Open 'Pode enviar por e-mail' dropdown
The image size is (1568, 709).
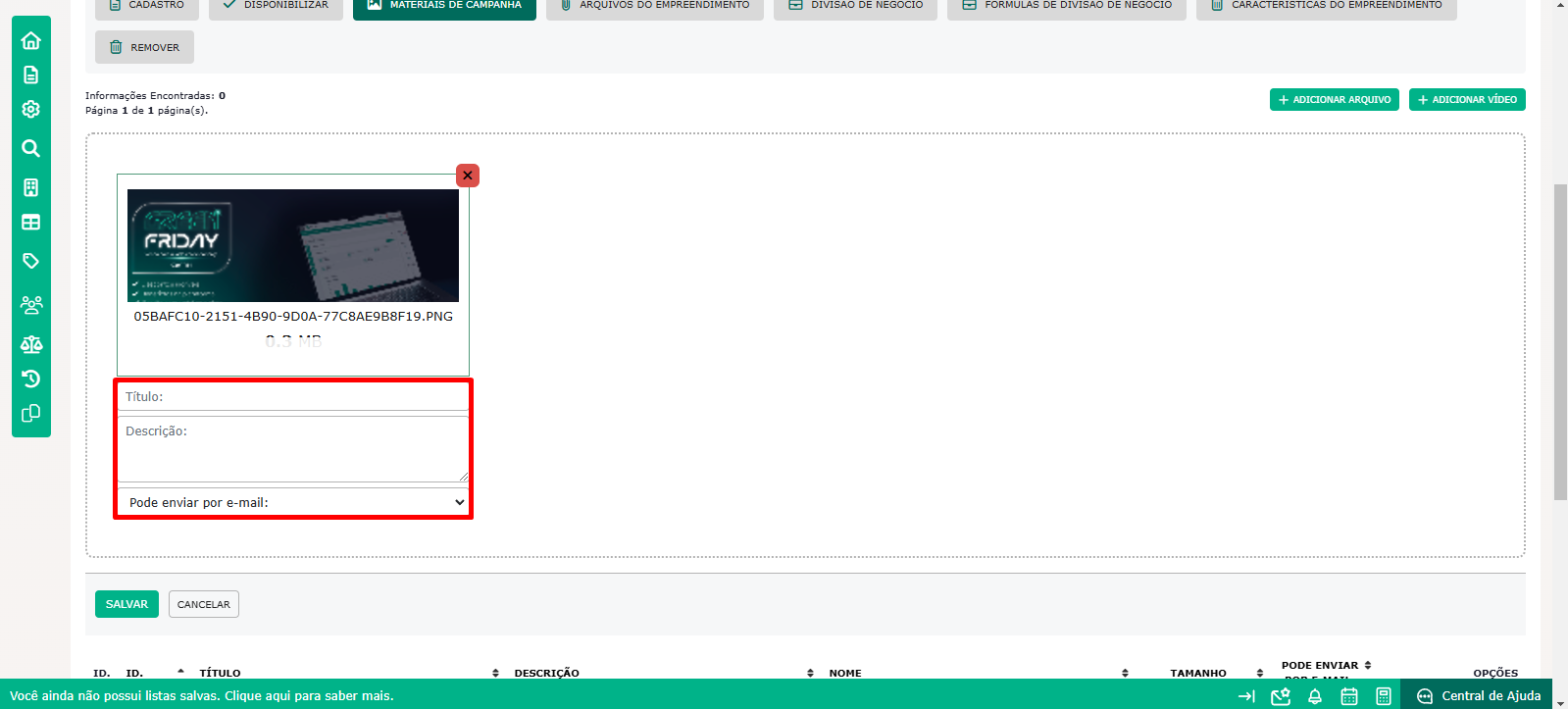(293, 502)
